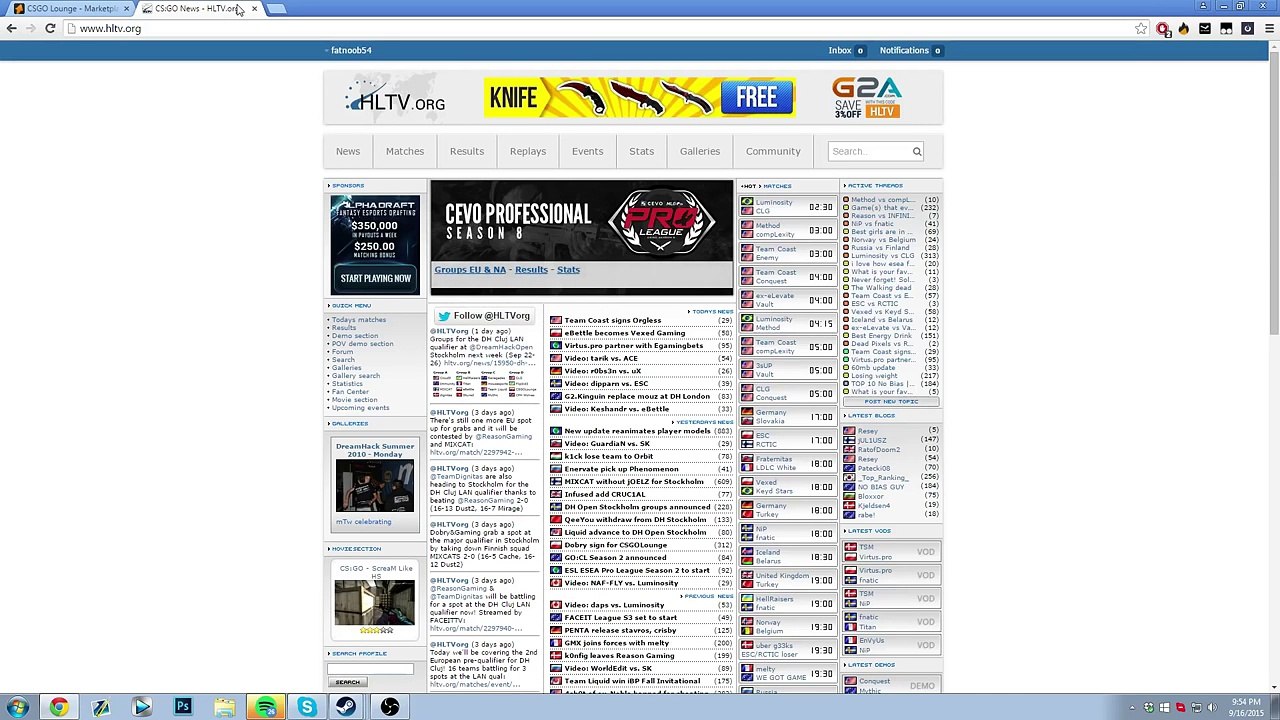Click POV demo section in Quick Menu
Image resolution: width=1280 pixels, height=720 pixels.
point(362,344)
